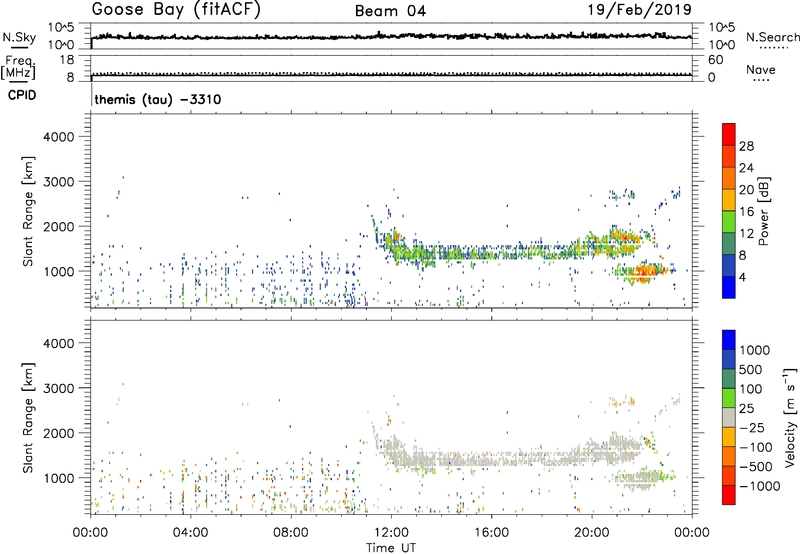Click the "60" tick right of frequency panel

715,60
